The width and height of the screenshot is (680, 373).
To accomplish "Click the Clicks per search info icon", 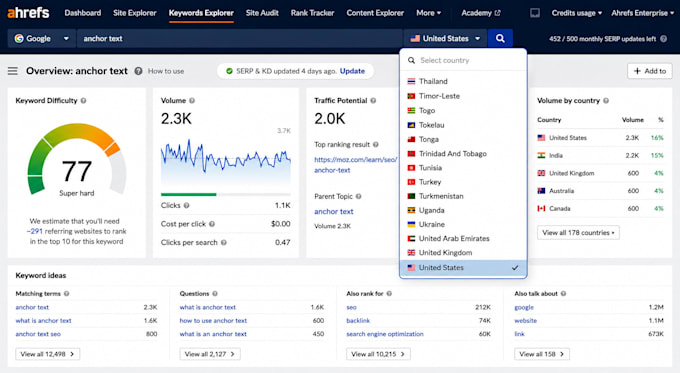I will click(x=223, y=243).
